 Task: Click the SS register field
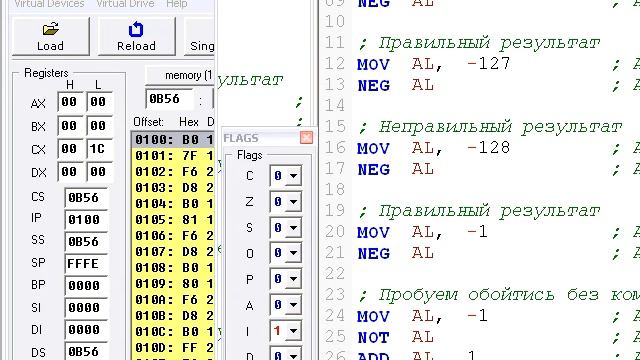pyautogui.click(x=86, y=242)
